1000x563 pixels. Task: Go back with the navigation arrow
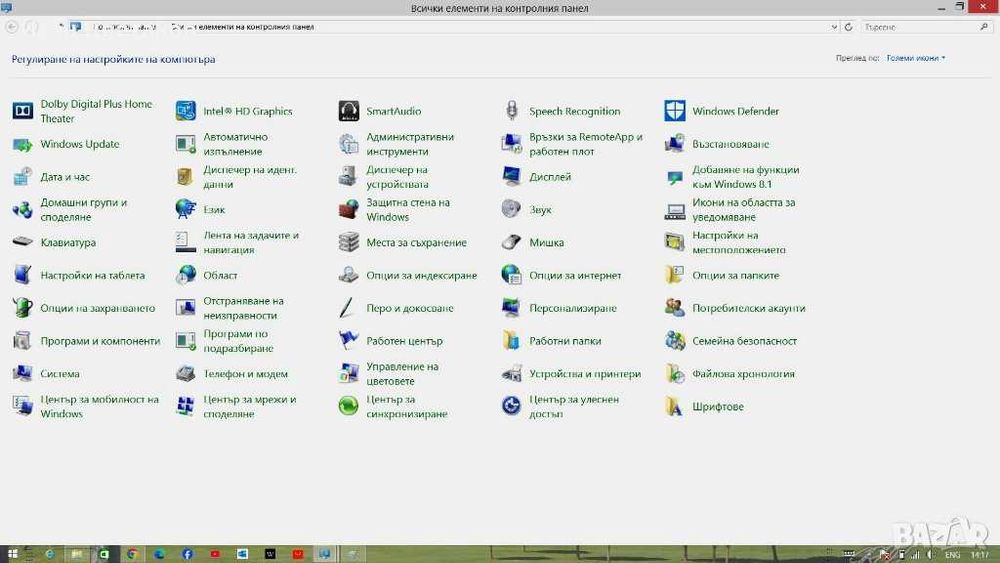click(11, 27)
